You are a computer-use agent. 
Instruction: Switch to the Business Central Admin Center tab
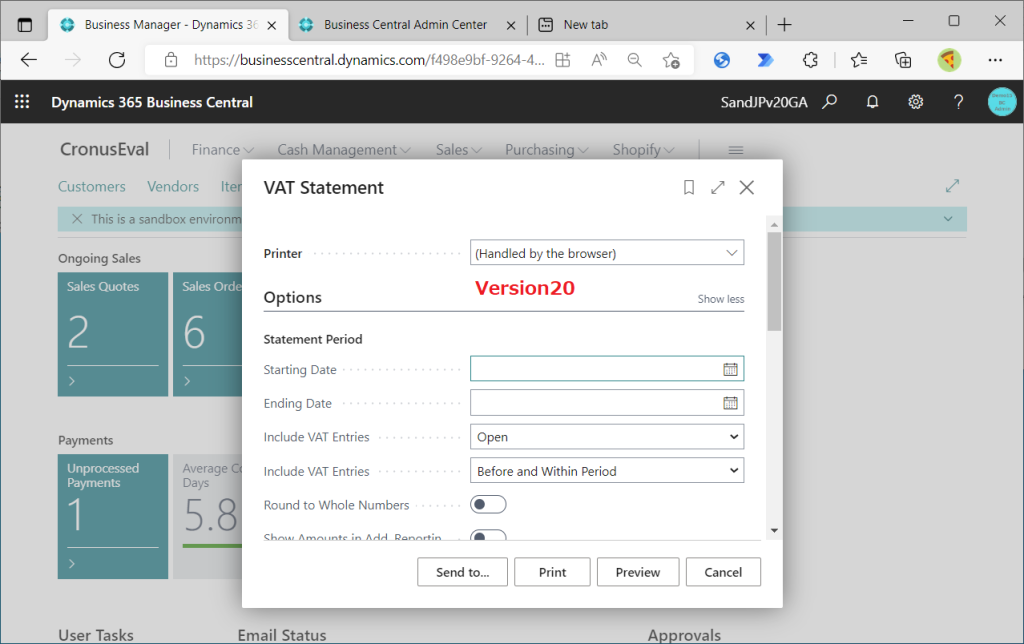(x=405, y=25)
